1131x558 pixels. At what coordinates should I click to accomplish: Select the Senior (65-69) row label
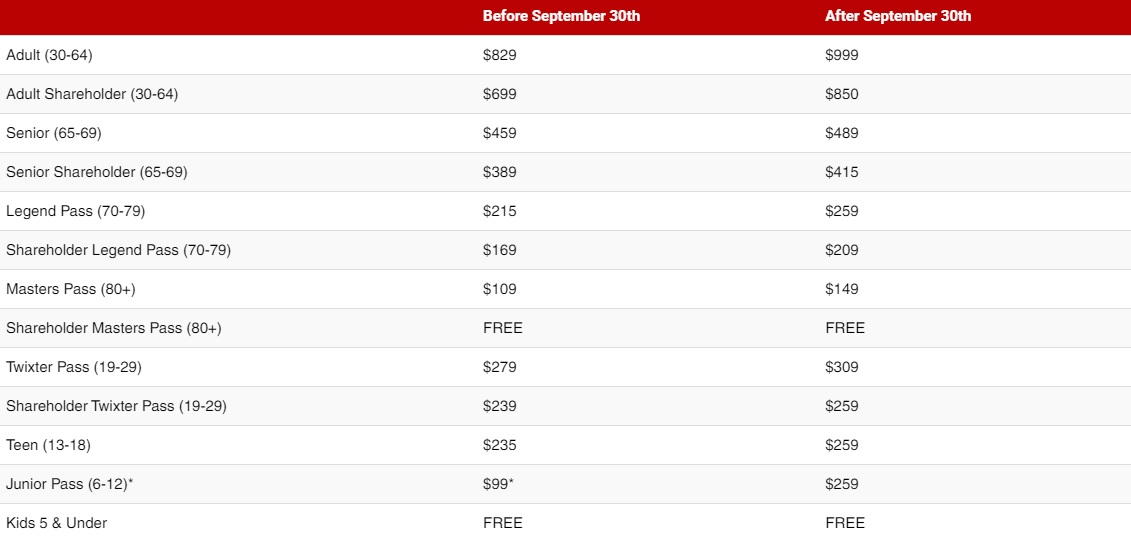pos(54,133)
